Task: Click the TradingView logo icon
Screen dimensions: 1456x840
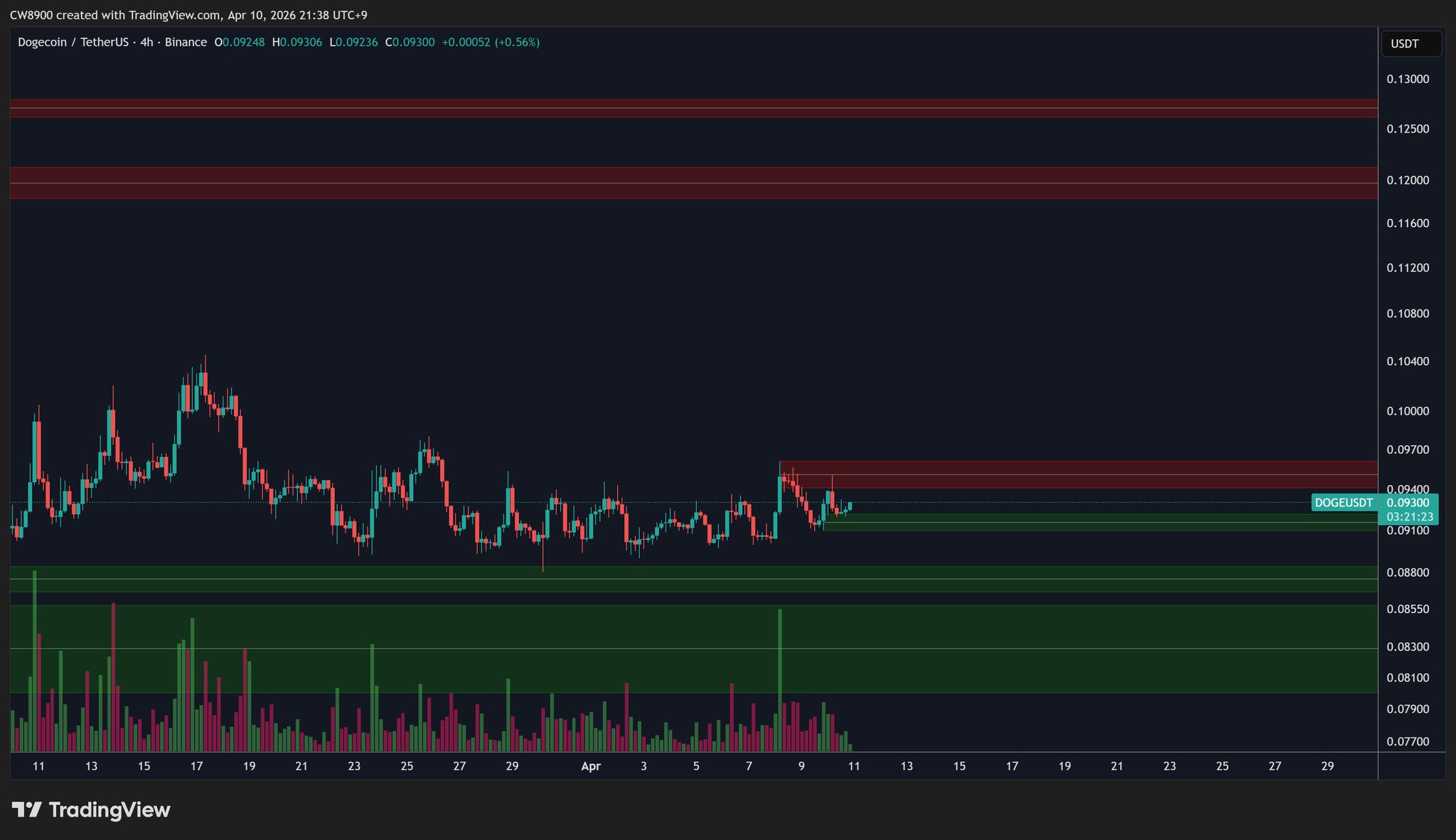Action: click(x=27, y=809)
